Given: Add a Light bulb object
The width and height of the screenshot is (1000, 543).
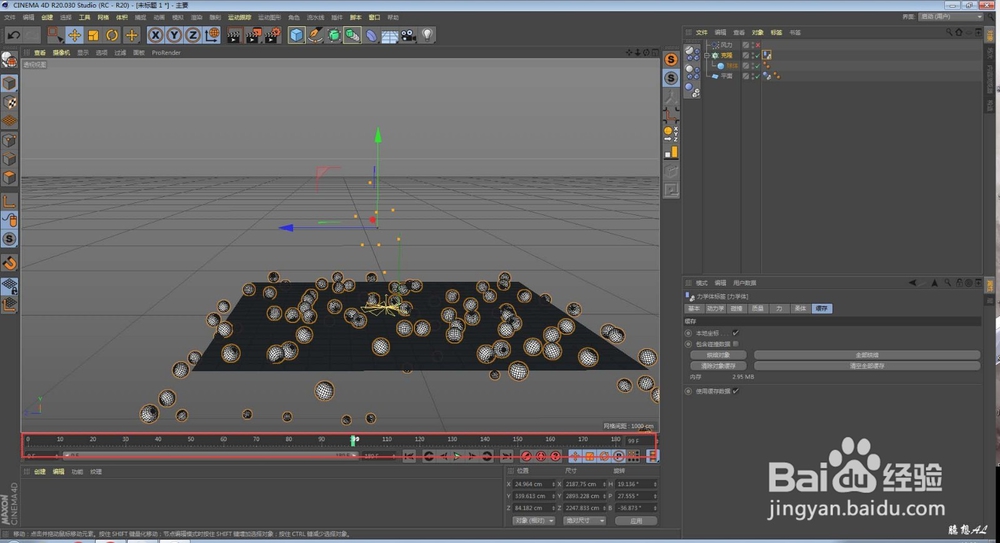Looking at the screenshot, I should pos(427,35).
